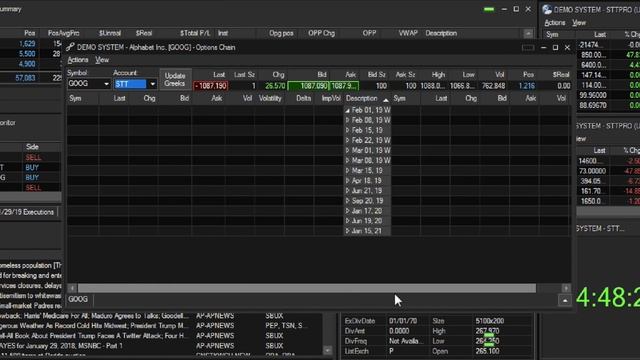Open the 1/29/19 Executions tab
The width and height of the screenshot is (640, 360).
[x=28, y=212]
